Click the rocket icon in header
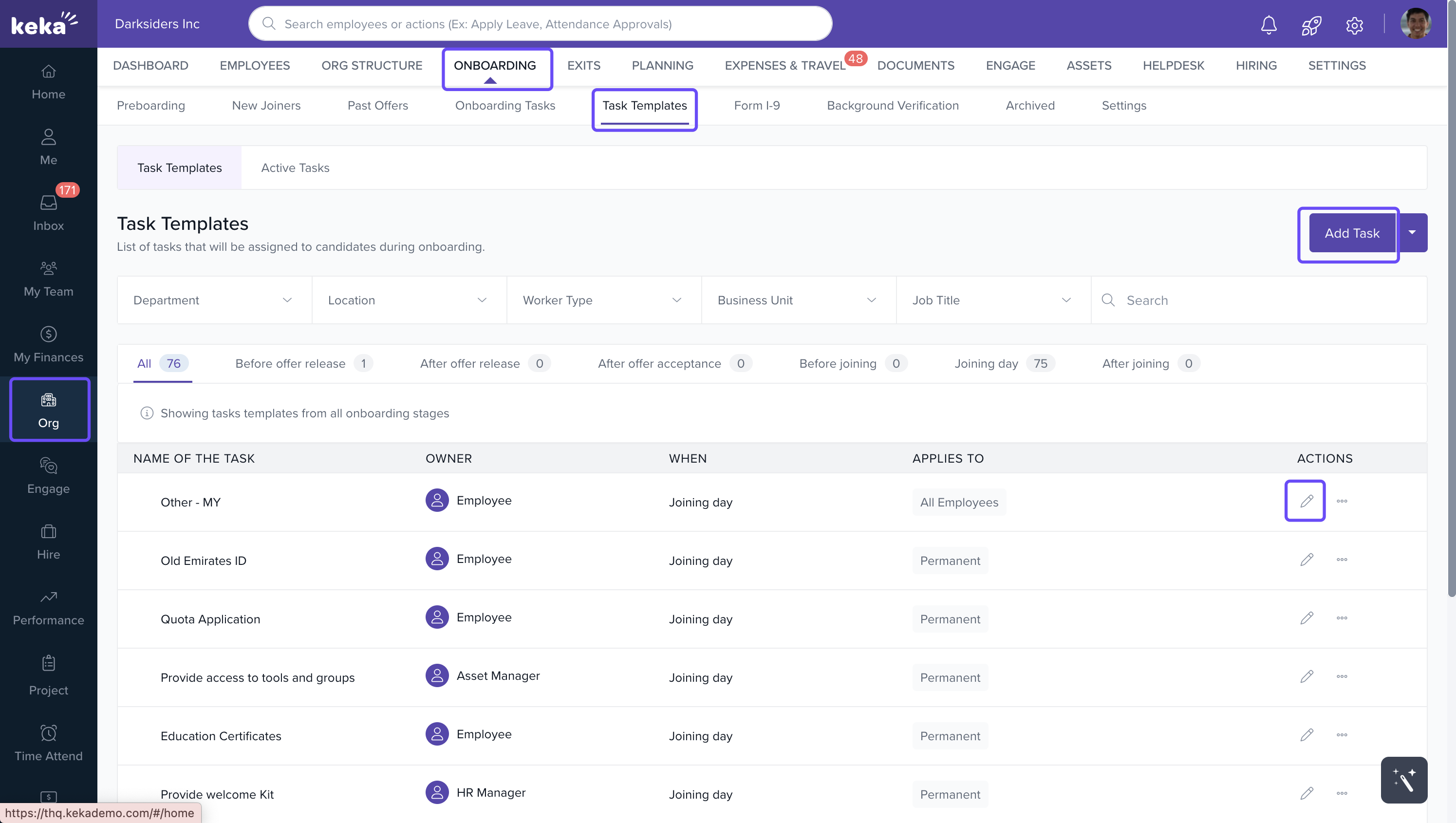The height and width of the screenshot is (823, 1456). [x=1311, y=25]
